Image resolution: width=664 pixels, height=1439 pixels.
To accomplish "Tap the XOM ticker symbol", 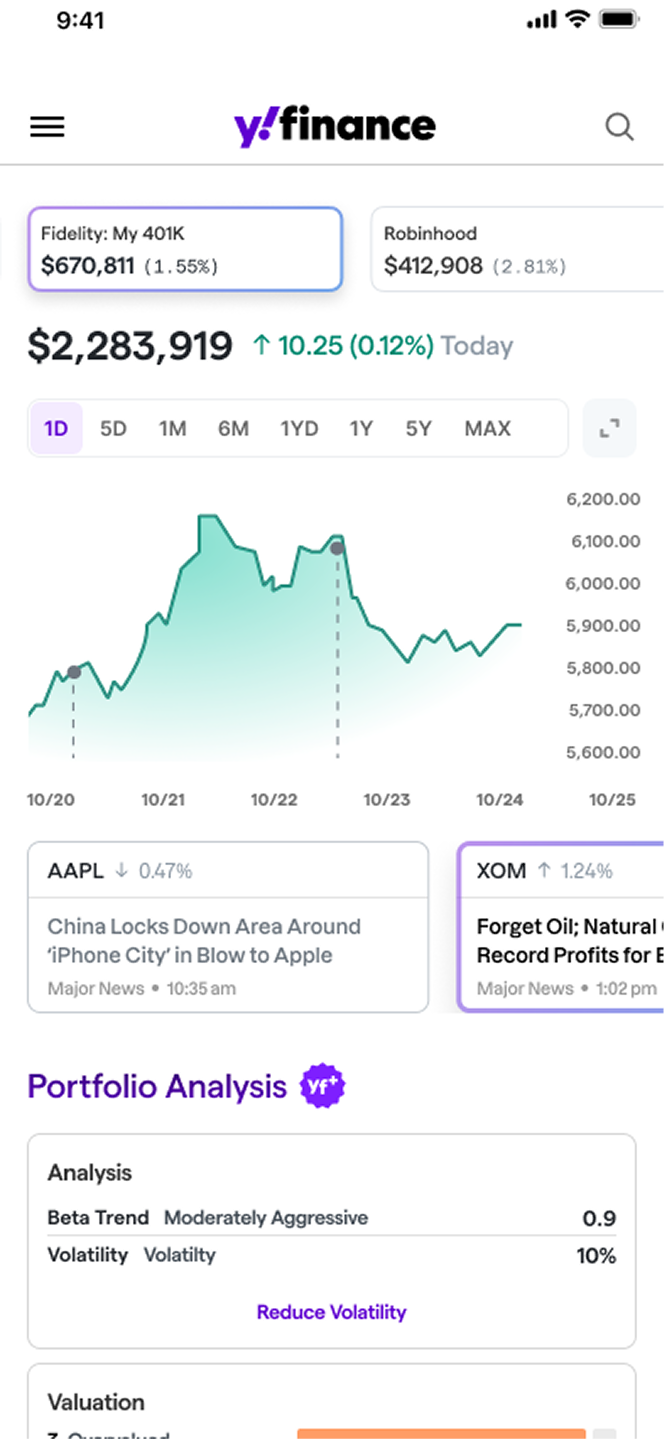I will tap(501, 871).
